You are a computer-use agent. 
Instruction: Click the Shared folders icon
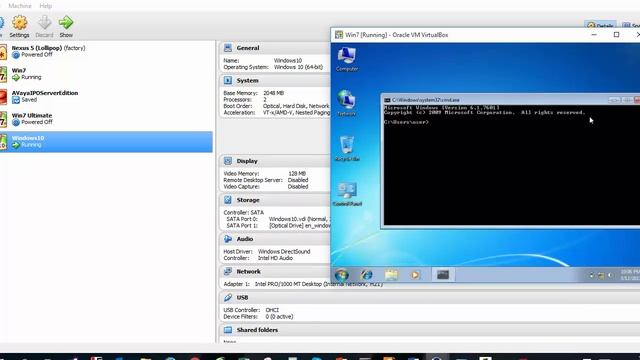[x=228, y=330]
